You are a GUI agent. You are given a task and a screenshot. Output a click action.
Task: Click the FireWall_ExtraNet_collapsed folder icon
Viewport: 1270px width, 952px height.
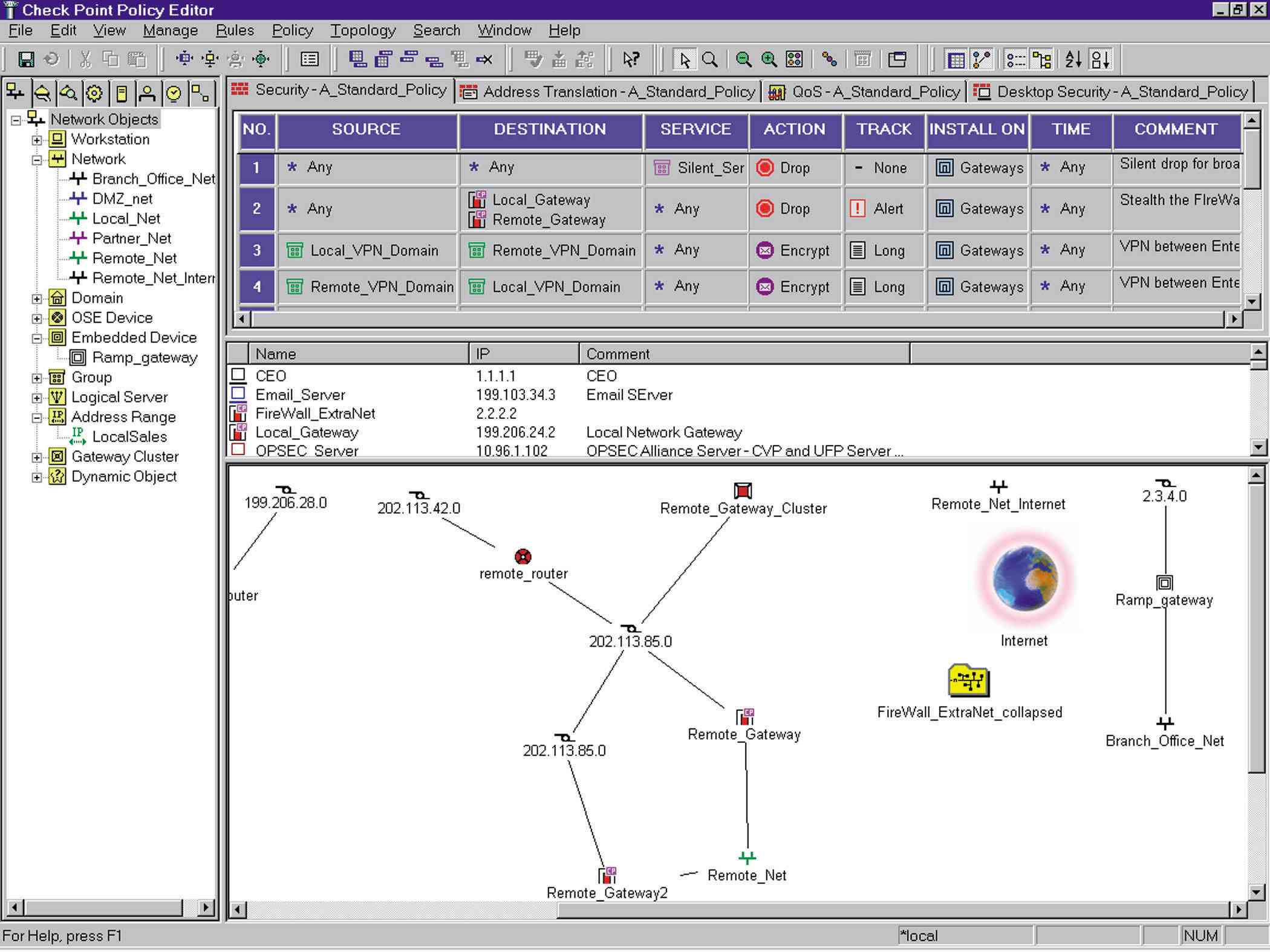(968, 681)
